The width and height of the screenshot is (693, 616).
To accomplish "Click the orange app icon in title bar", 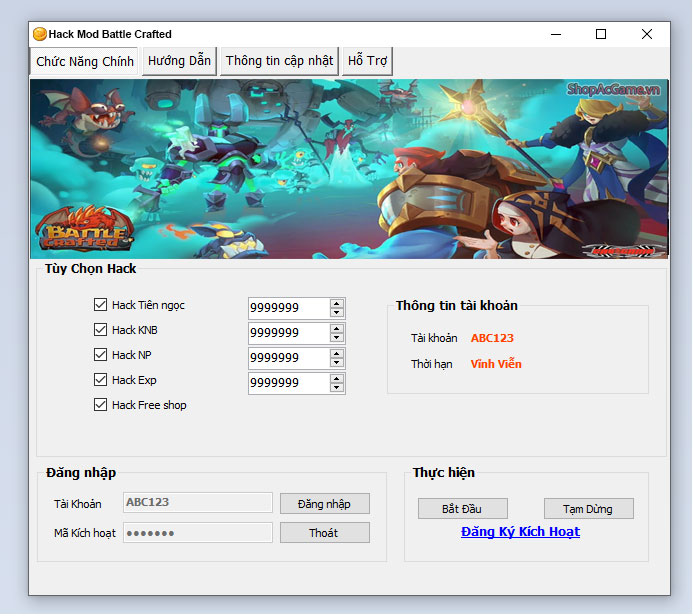I will point(40,34).
